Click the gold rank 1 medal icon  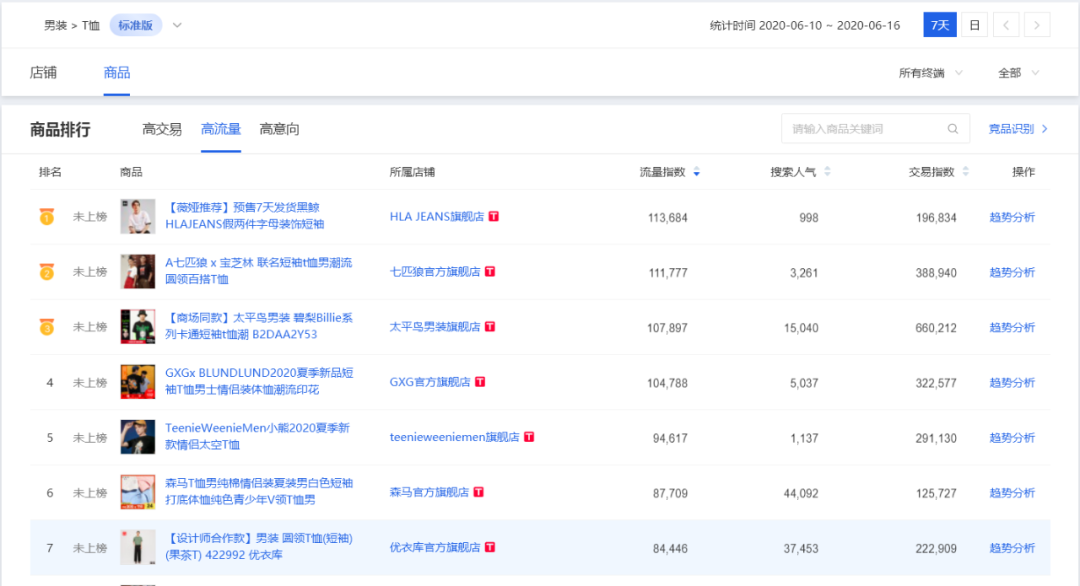click(x=46, y=217)
